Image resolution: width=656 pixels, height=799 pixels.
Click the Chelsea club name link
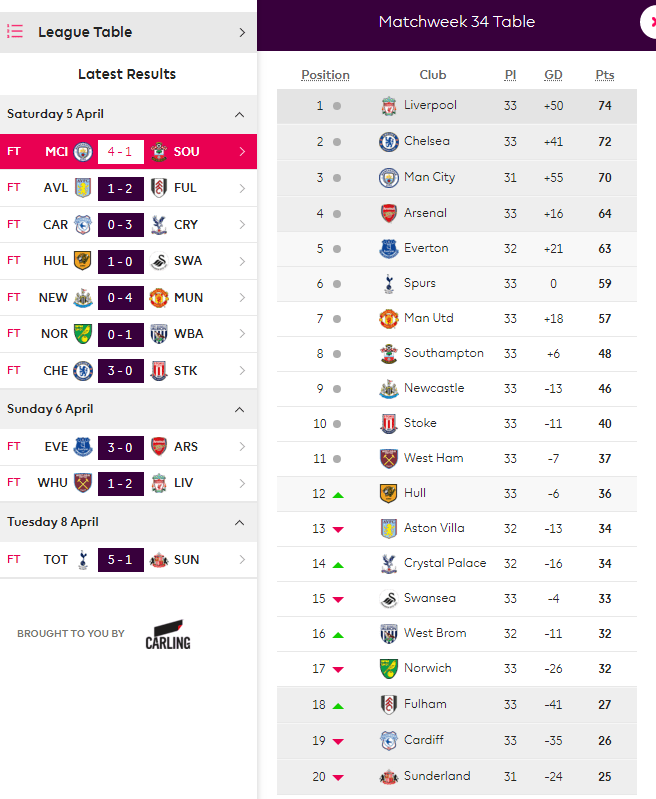tap(427, 141)
